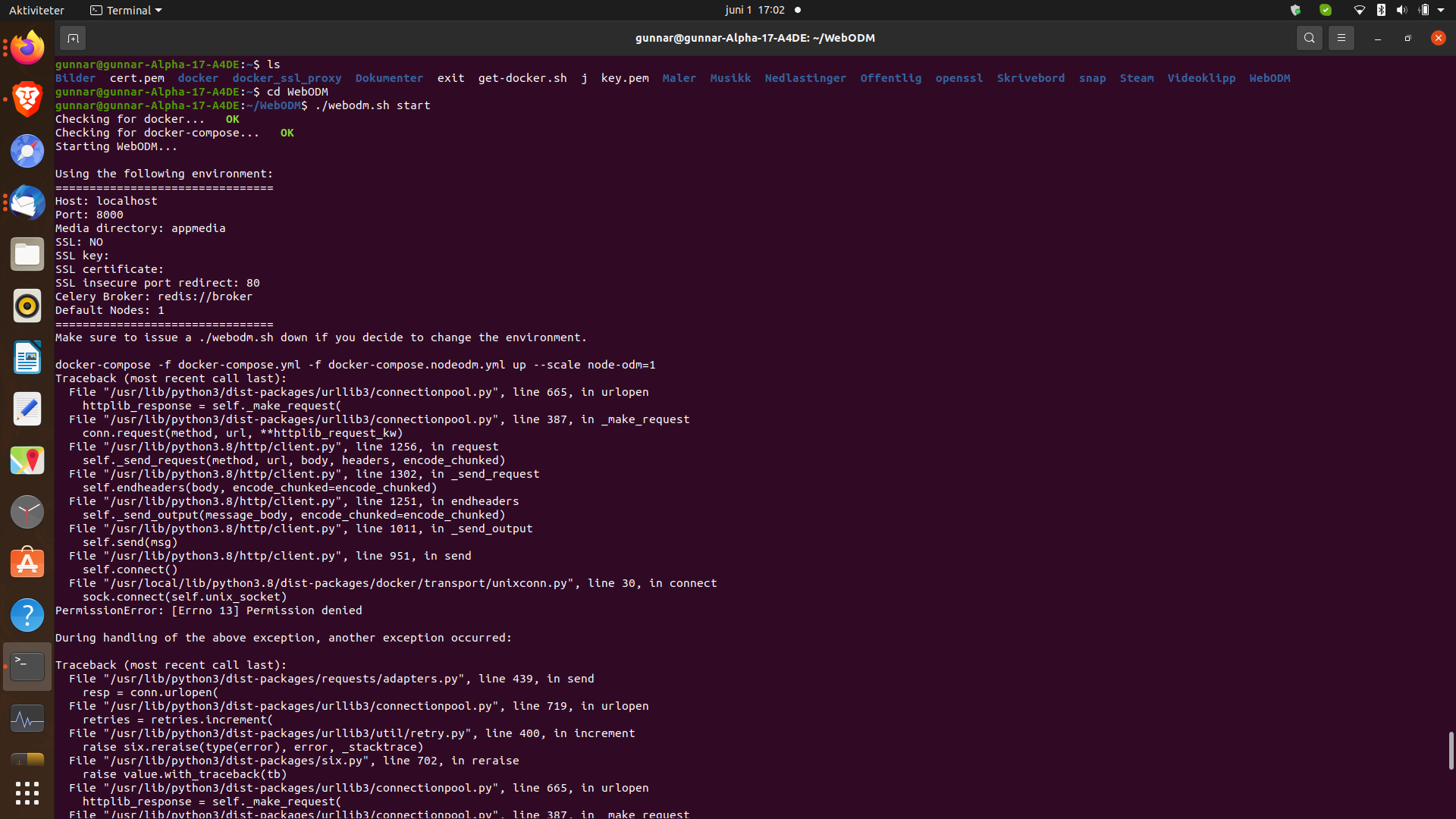Open a new terminal tab
The width and height of the screenshot is (1456, 819).
[x=73, y=37]
